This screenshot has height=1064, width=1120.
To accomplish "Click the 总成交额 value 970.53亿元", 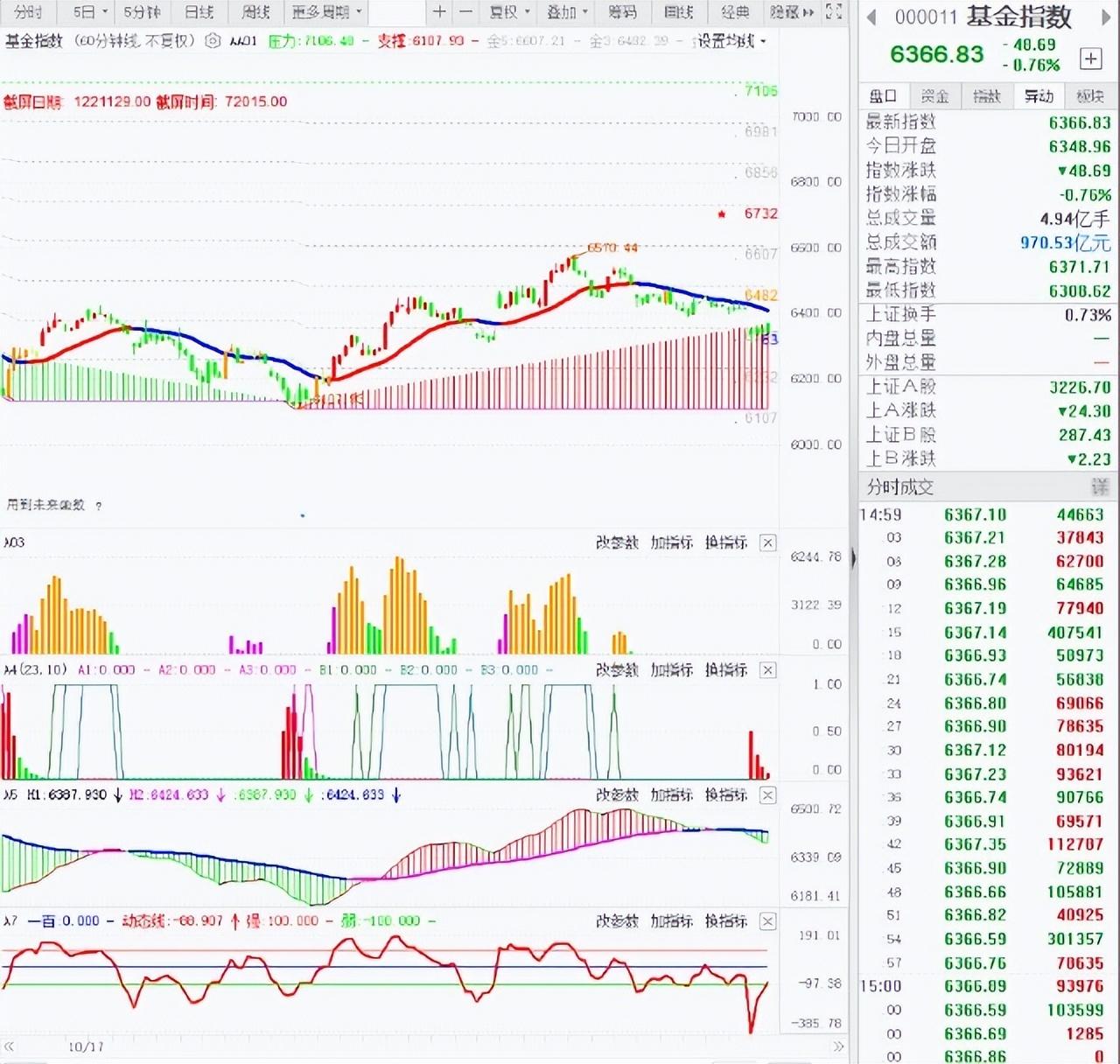I will pyautogui.click(x=1065, y=242).
